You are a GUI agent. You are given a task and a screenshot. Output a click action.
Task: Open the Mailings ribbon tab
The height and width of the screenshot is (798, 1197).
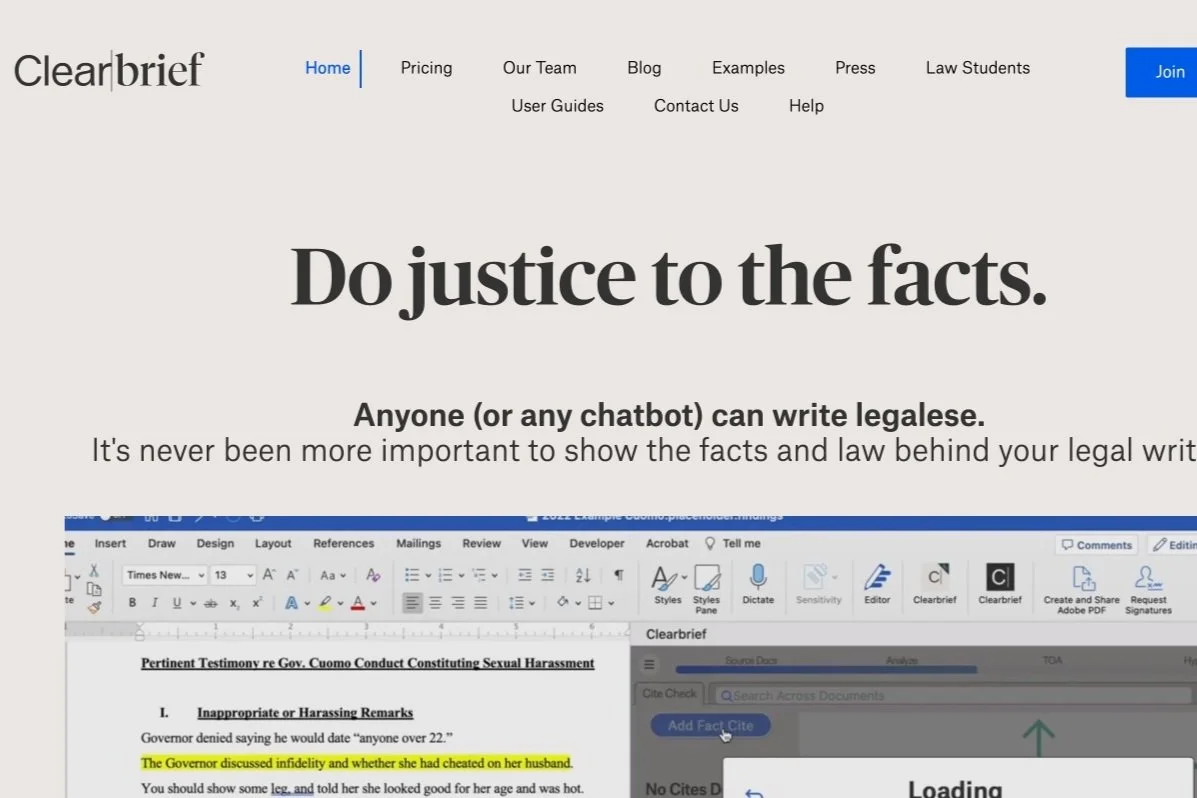coord(418,544)
